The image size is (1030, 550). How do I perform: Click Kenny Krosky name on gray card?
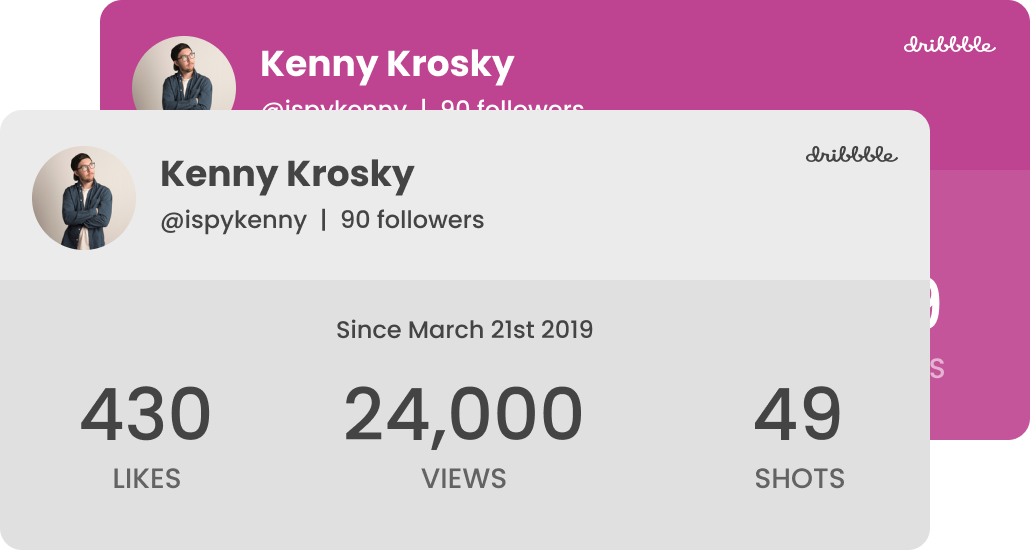(x=287, y=175)
